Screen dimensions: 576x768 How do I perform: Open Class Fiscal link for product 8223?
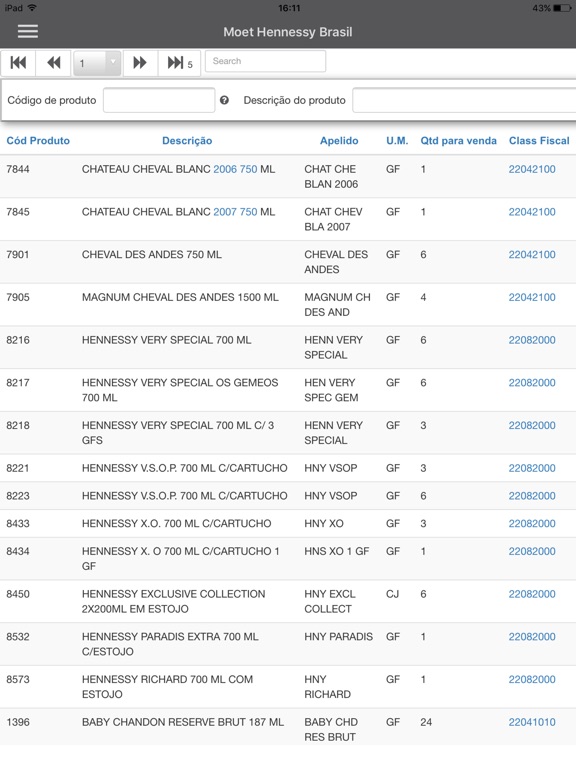coord(532,495)
